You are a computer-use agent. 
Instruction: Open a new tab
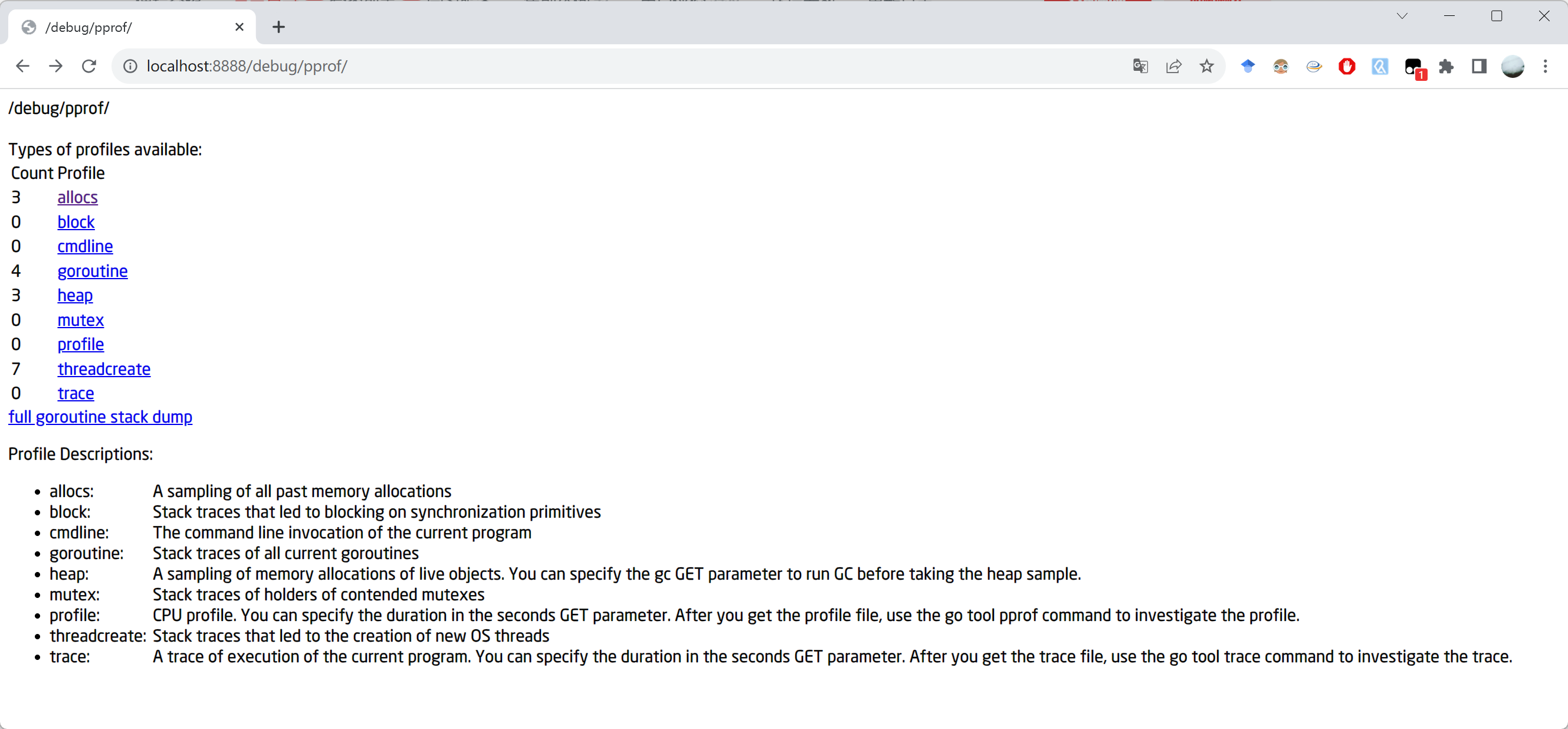click(x=278, y=27)
